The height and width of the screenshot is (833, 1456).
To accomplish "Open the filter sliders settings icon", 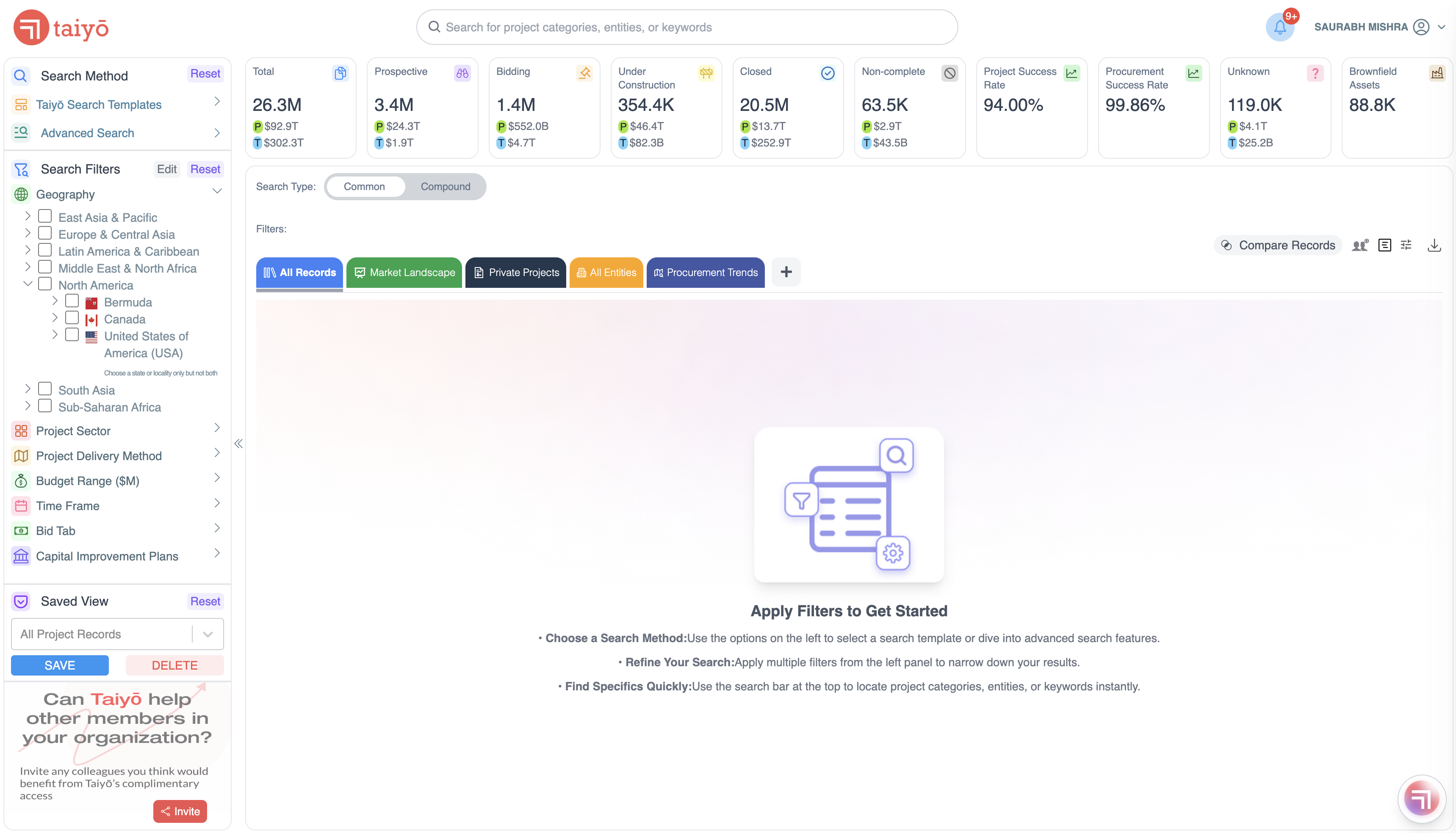I will [x=1406, y=245].
